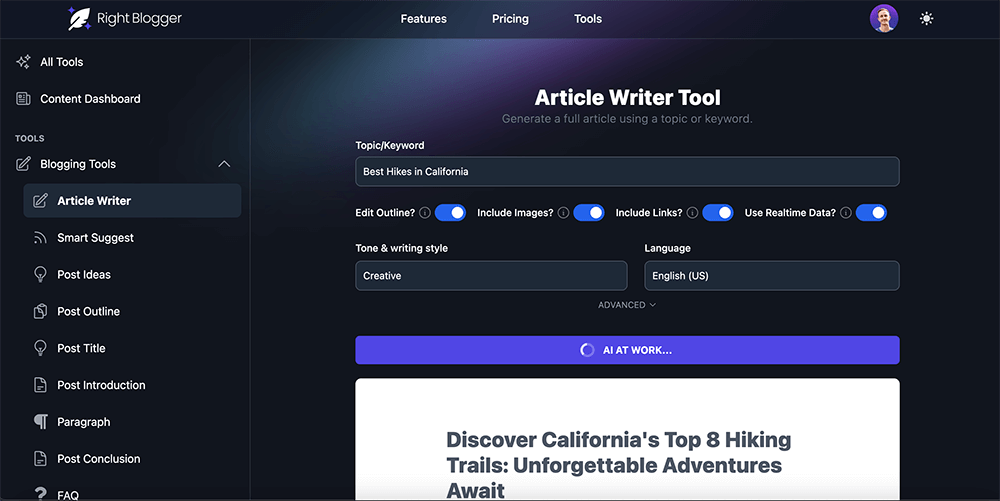
Task: Click info icon beside Edit Outline
Action: (x=425, y=213)
